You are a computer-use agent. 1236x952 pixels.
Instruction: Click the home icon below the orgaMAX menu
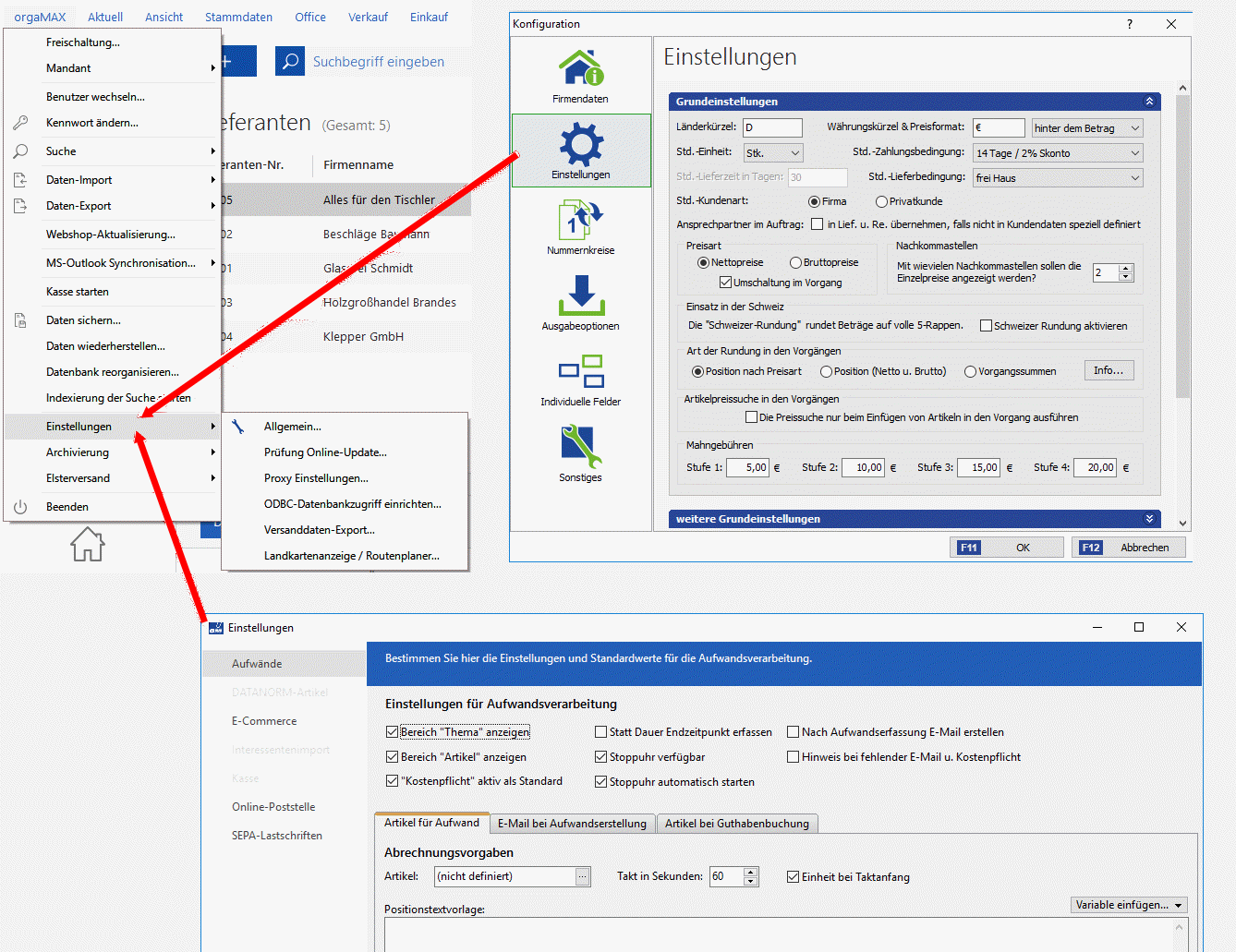pos(88,544)
